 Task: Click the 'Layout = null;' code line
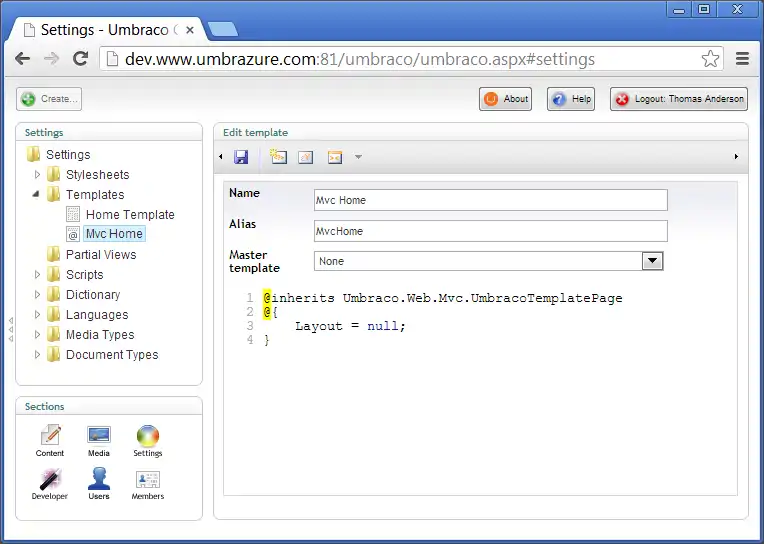tap(350, 326)
